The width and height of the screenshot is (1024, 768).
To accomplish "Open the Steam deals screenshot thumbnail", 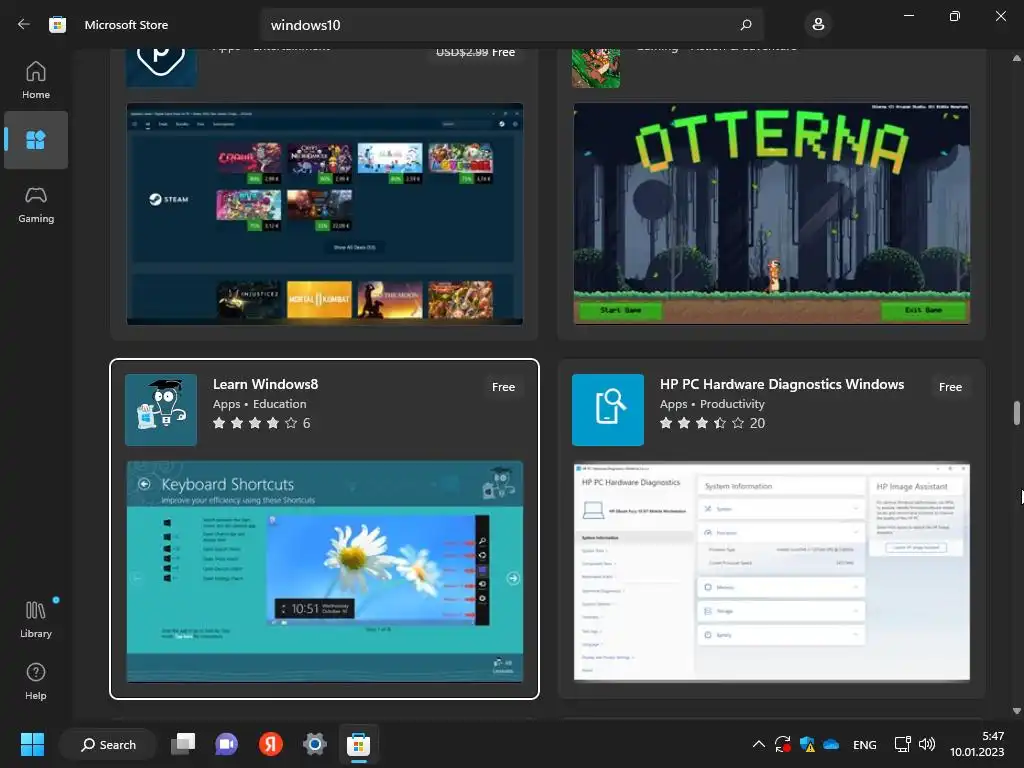I will pos(325,214).
